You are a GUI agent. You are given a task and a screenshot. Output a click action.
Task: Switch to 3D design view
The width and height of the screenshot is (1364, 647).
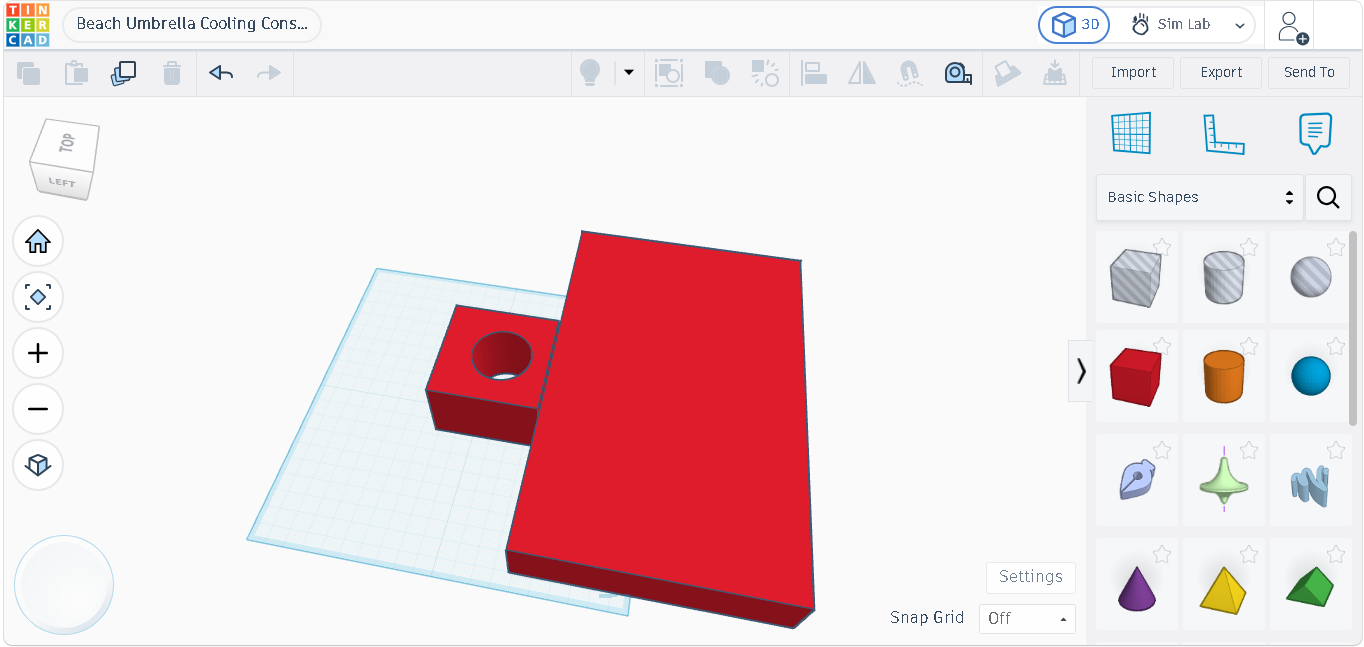[x=1074, y=25]
